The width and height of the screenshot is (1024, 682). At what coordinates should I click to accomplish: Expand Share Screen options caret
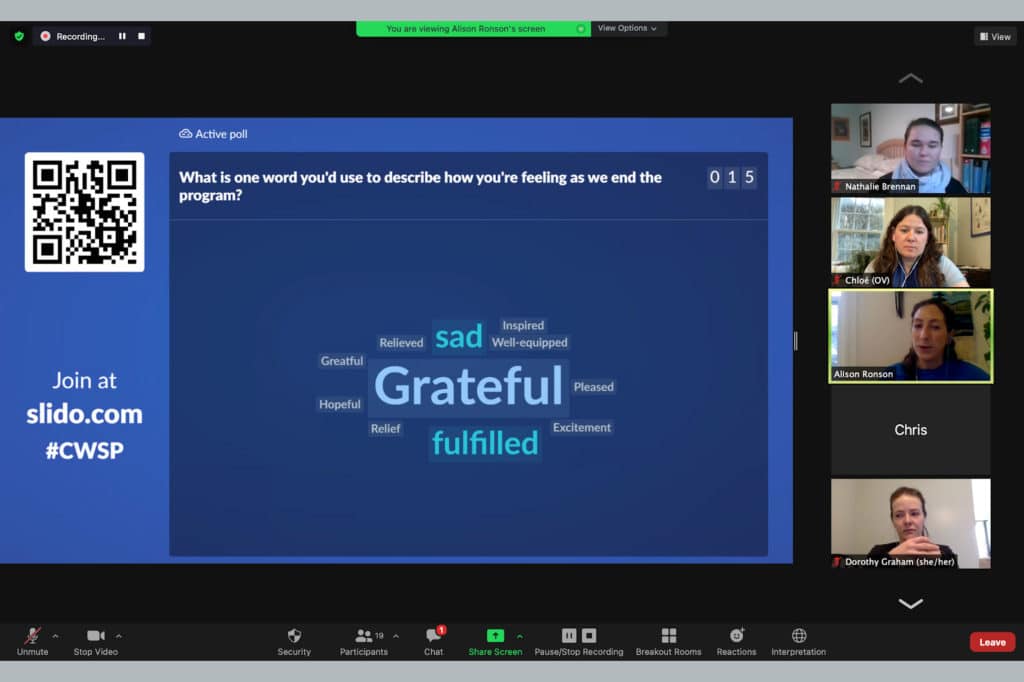[x=519, y=636]
